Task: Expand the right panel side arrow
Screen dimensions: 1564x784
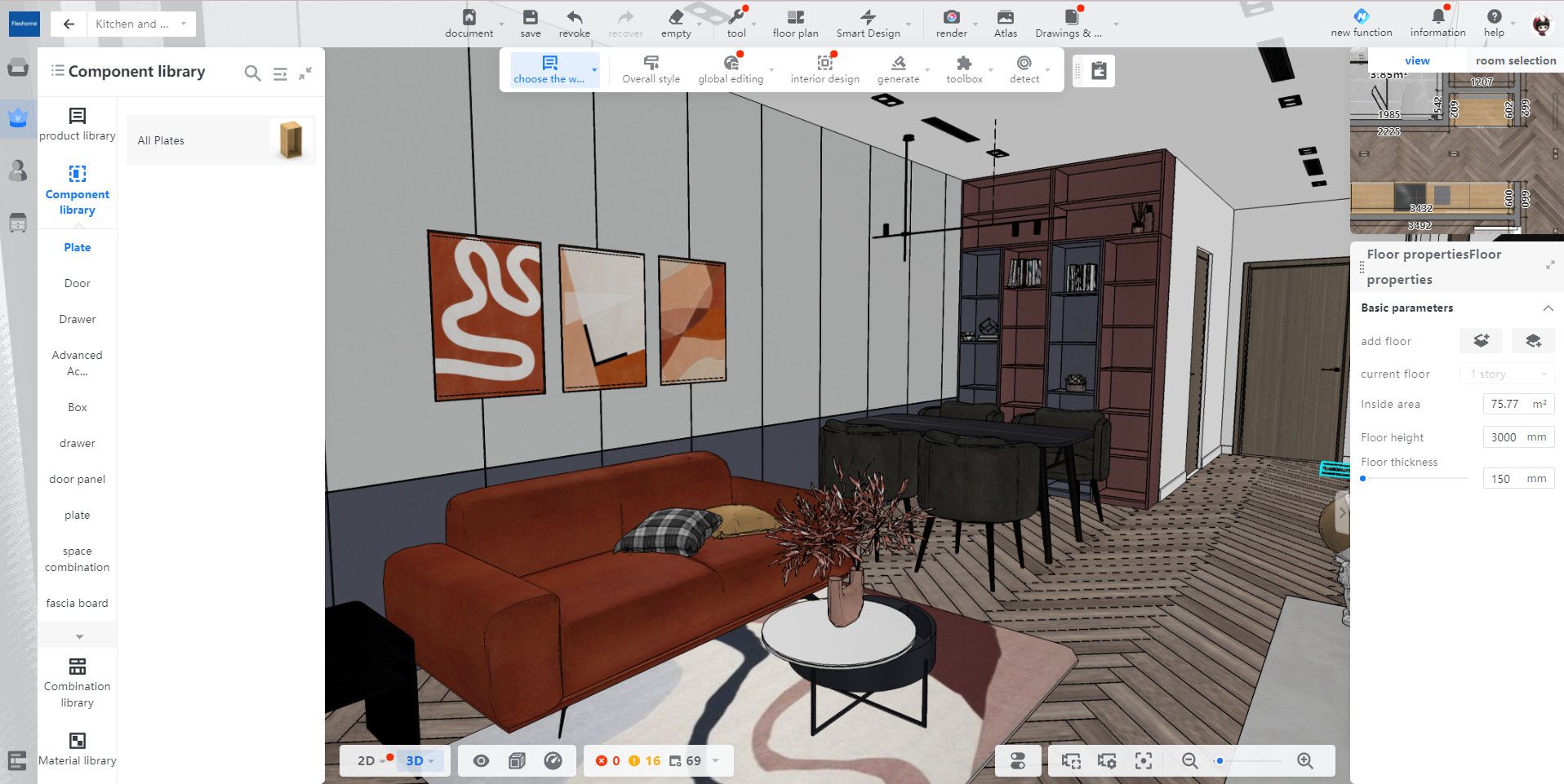Action: tap(1342, 513)
